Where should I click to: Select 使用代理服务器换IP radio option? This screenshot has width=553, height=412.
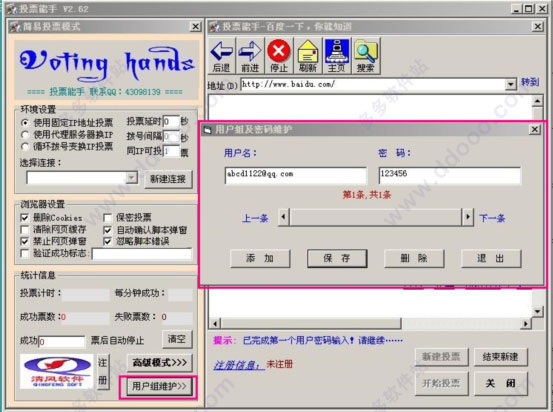tap(25, 135)
